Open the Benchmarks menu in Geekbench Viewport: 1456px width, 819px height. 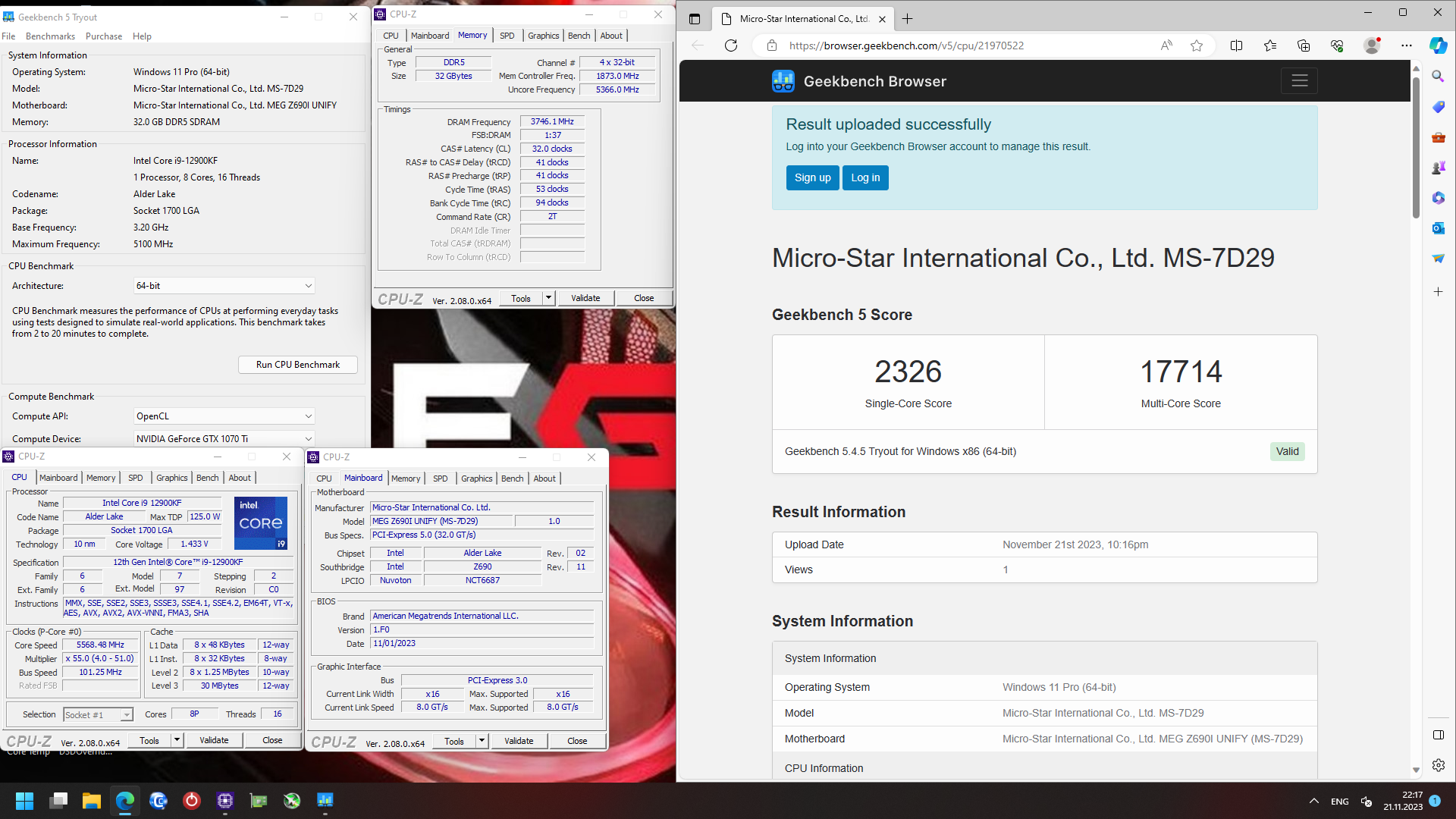click(x=50, y=36)
